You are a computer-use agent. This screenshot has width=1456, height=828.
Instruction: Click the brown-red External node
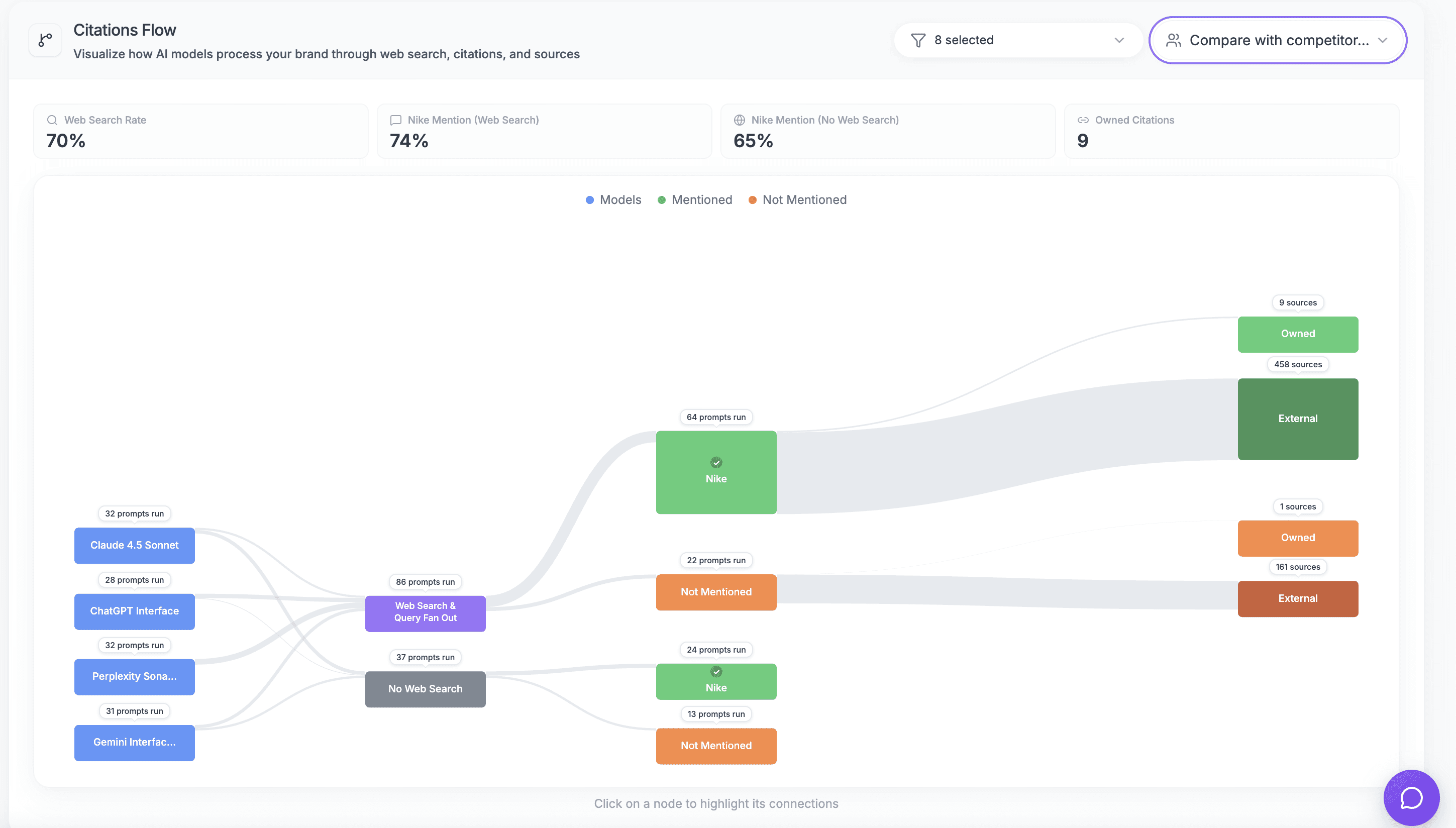tap(1298, 599)
